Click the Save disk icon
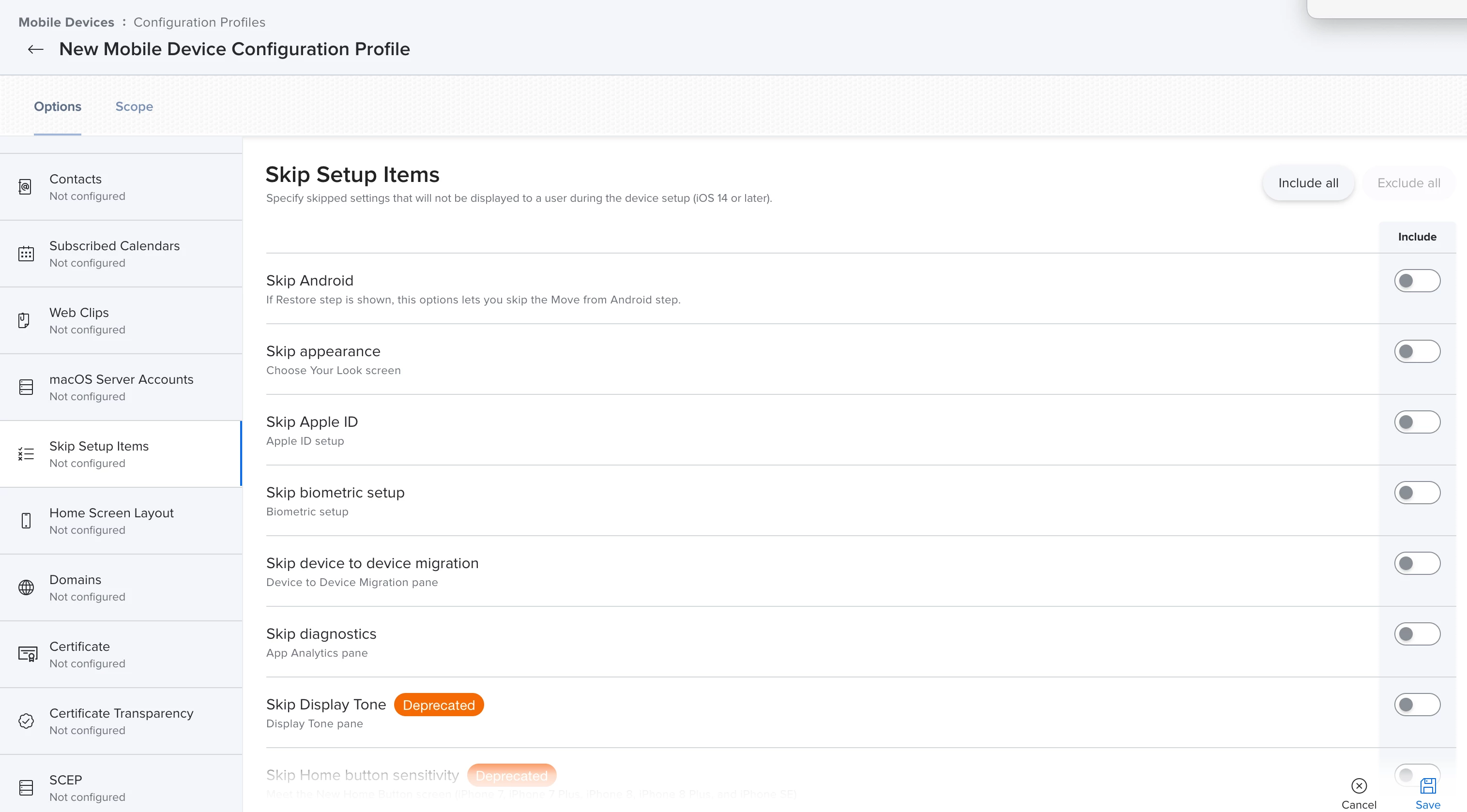The height and width of the screenshot is (812, 1467). tap(1428, 786)
